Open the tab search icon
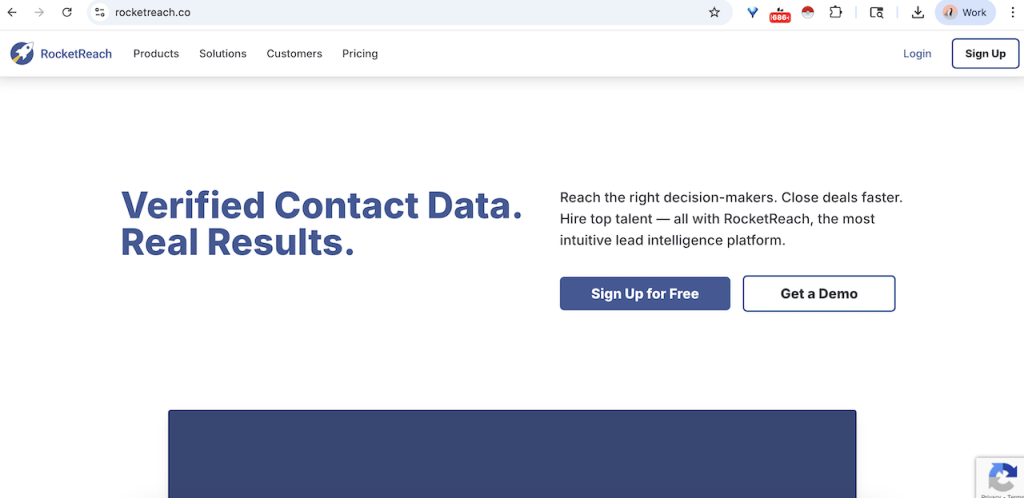1024x498 pixels. tap(877, 13)
